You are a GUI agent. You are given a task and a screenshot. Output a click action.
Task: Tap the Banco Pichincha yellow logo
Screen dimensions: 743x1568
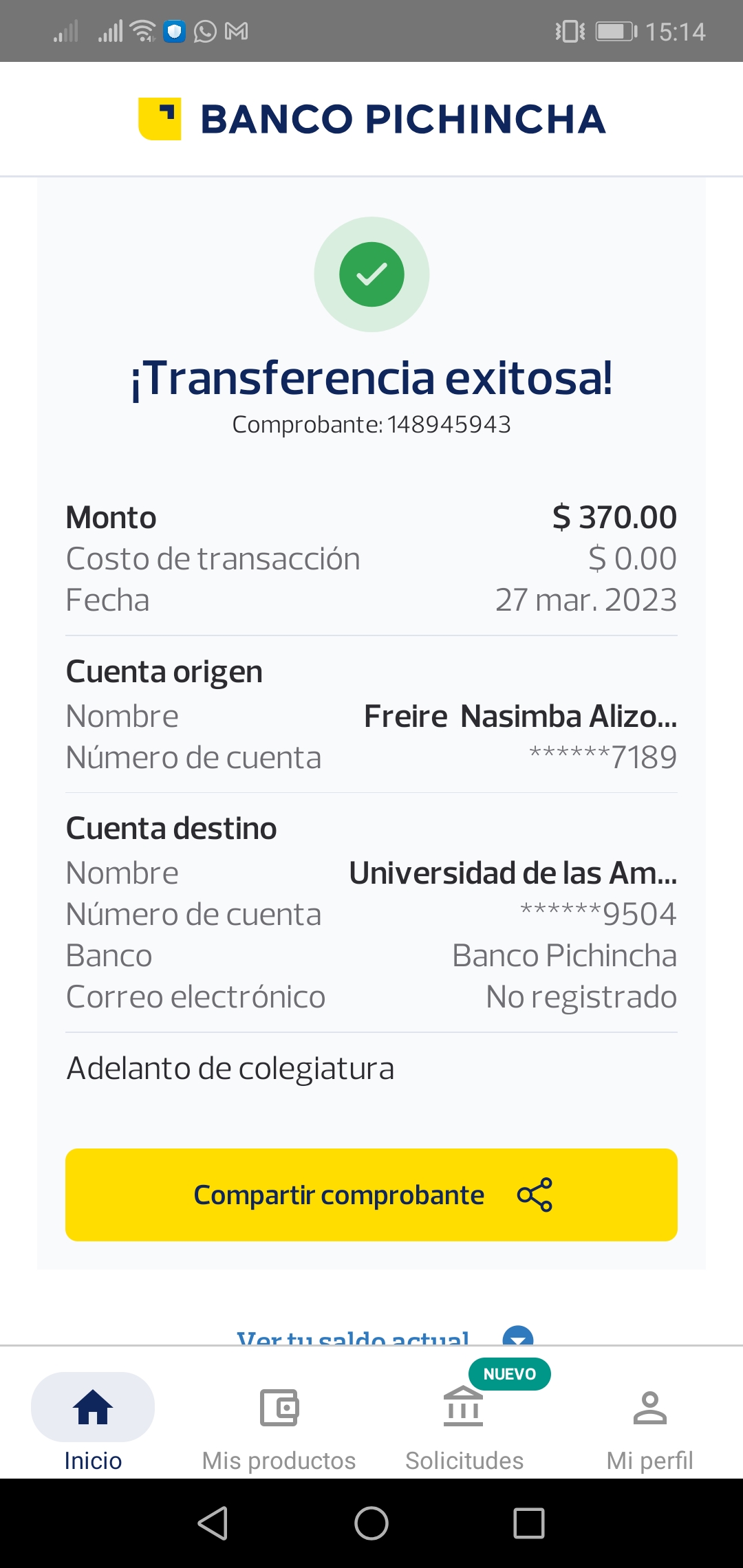160,118
